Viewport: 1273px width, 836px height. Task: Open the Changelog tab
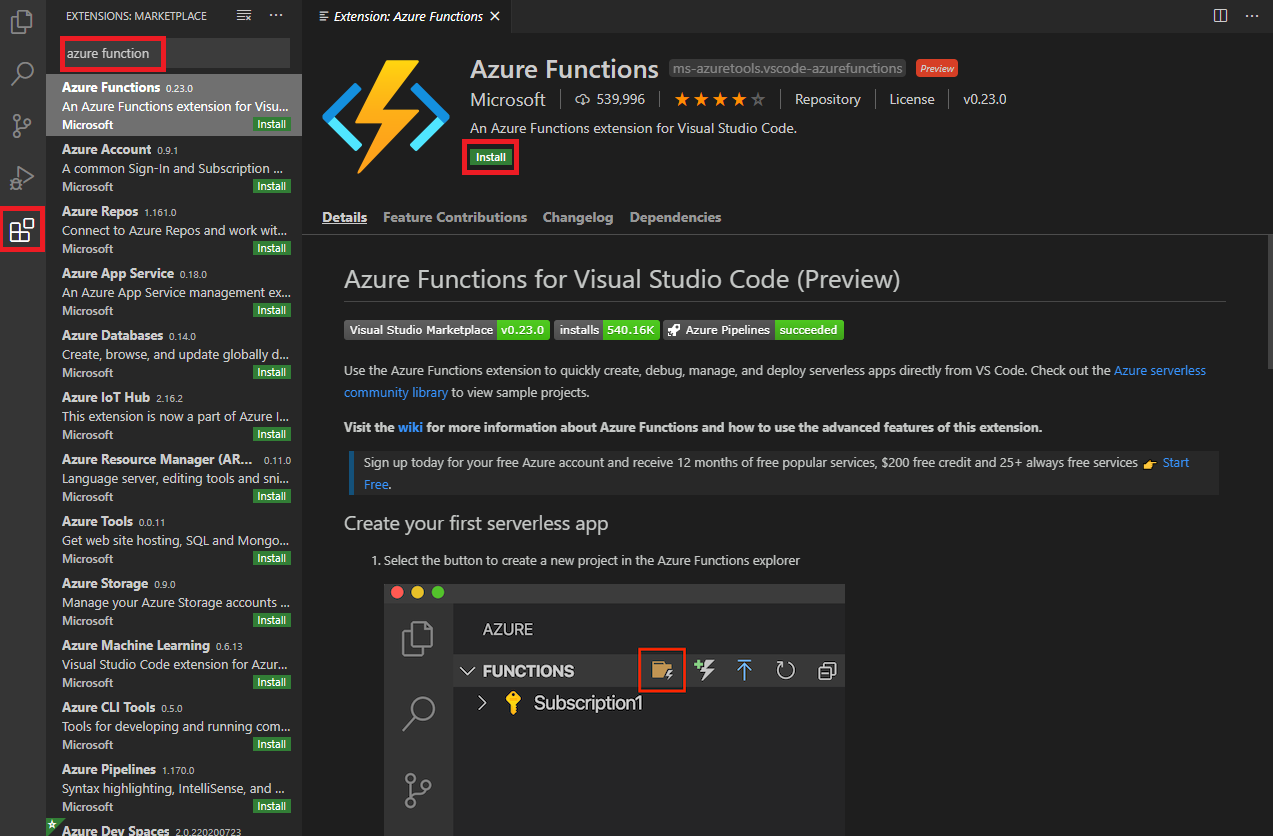point(578,217)
